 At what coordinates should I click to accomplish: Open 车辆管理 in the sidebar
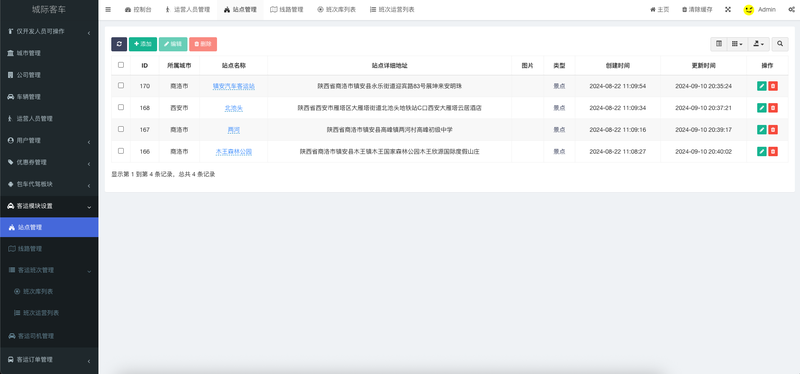point(49,97)
